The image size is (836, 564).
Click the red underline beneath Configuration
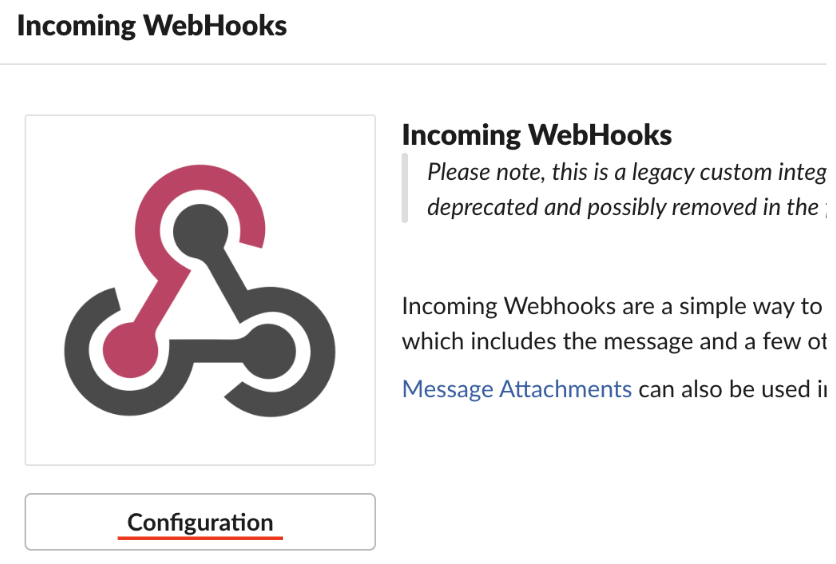pos(200,538)
